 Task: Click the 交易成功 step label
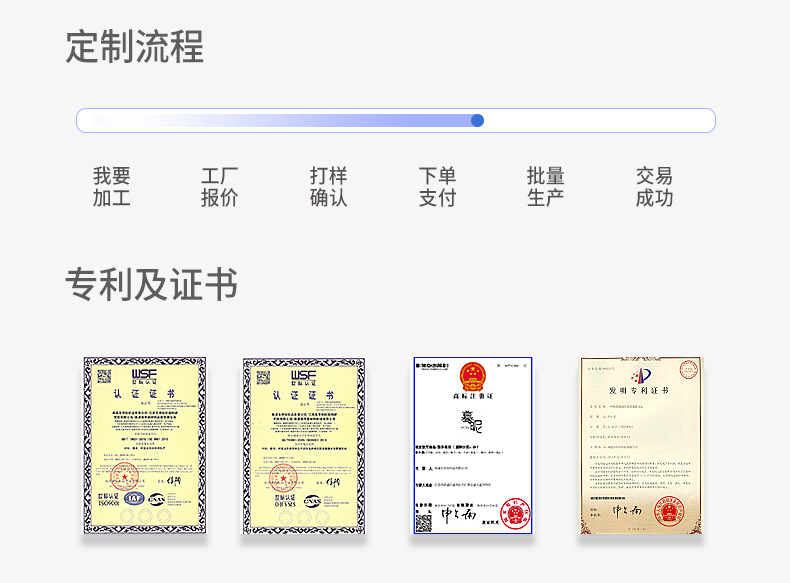[654, 187]
